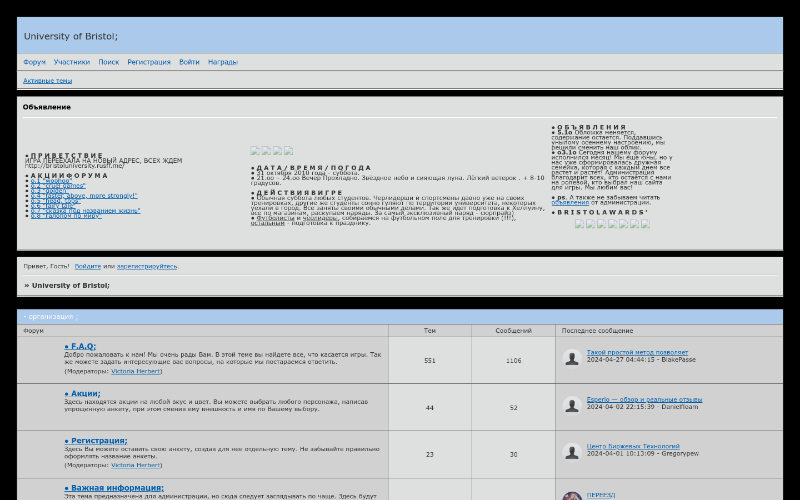
Task: Click the avatar in the Важная информация row
Action: [x=571, y=495]
